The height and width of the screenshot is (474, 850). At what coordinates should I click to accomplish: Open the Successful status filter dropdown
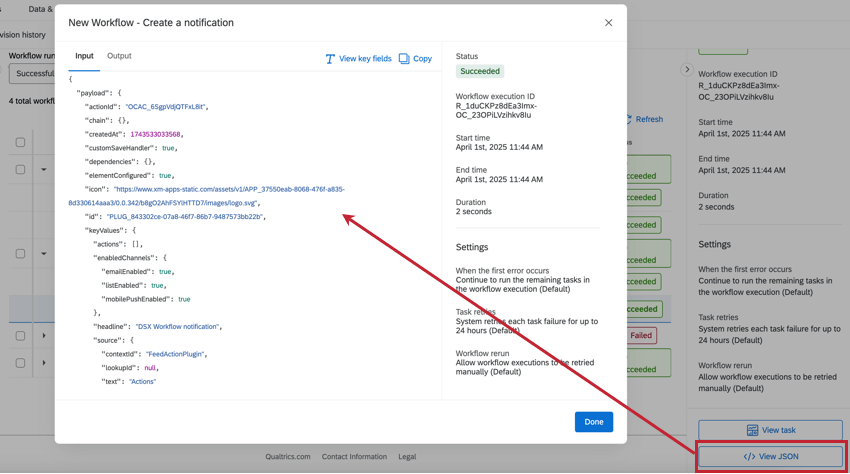click(32, 73)
